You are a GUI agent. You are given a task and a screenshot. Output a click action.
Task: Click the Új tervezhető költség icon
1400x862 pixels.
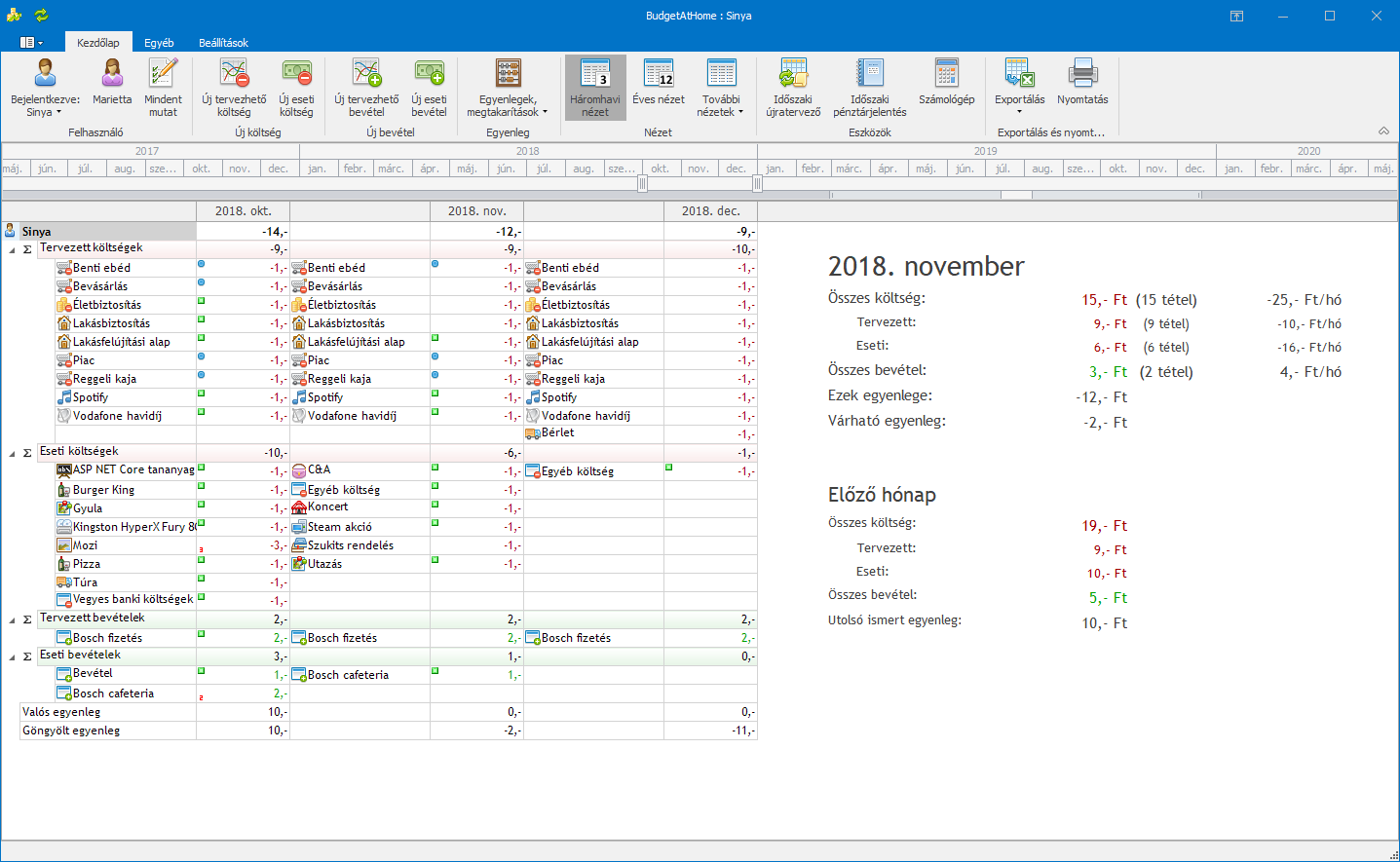click(x=234, y=75)
